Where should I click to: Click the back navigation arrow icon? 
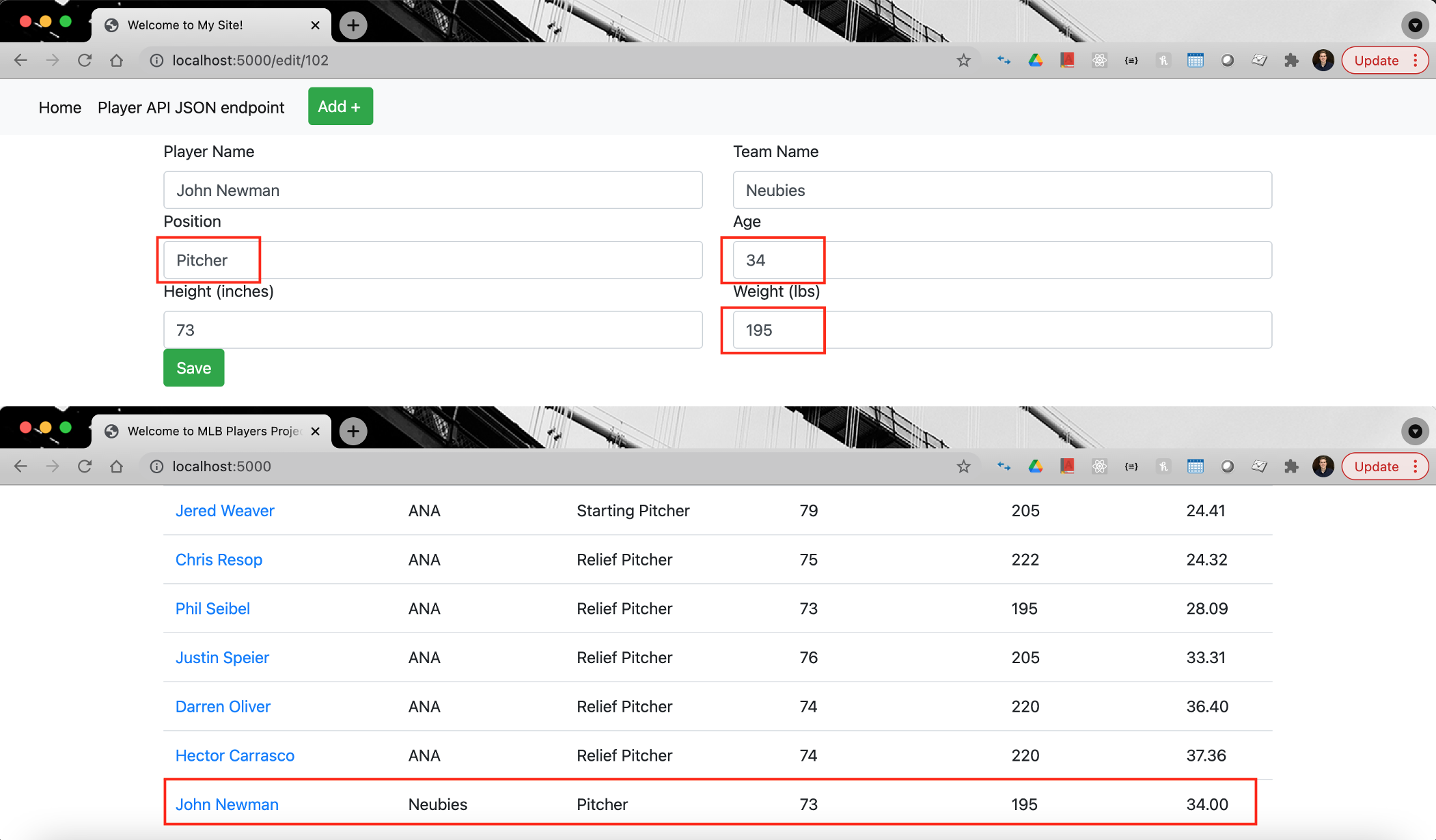[23, 61]
